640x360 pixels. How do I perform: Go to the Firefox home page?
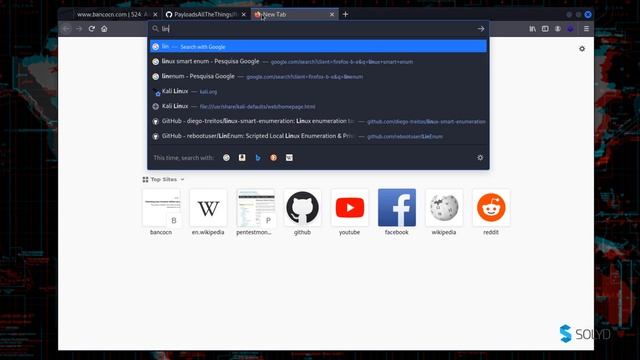point(104,29)
